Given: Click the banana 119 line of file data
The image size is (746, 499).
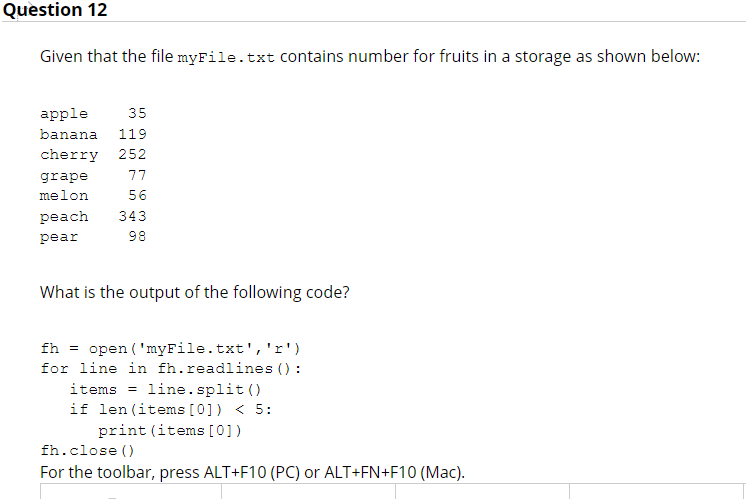Looking at the screenshot, I should point(93,134).
